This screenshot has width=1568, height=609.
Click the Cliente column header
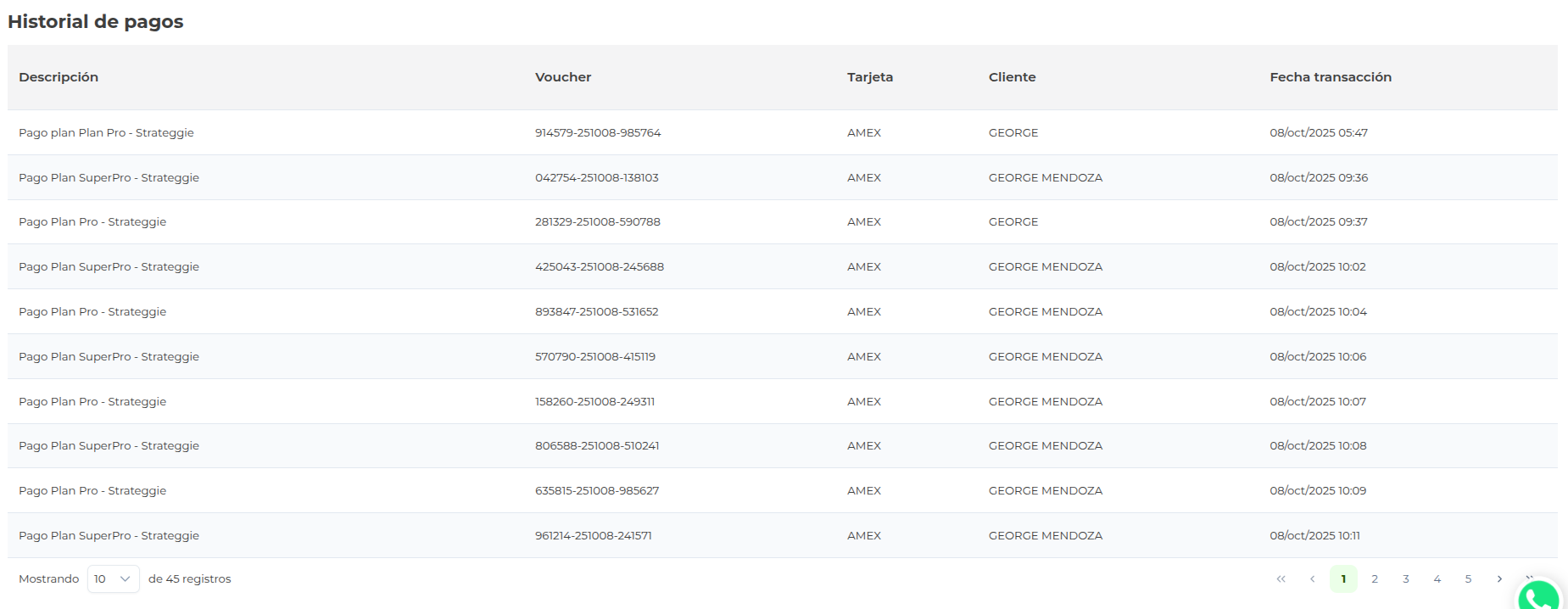1012,77
